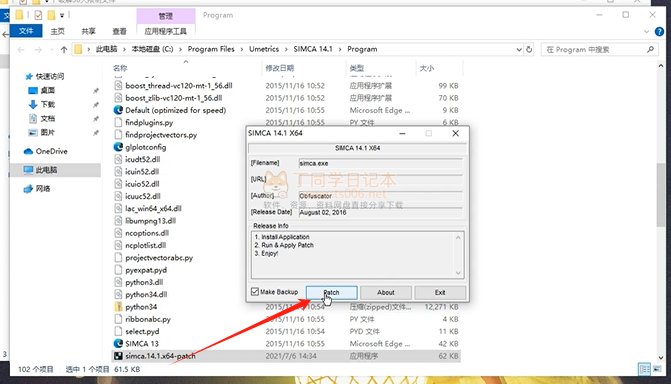The width and height of the screenshot is (671, 384).
Task: Open the About button in patch dialog
Action: tap(386, 292)
